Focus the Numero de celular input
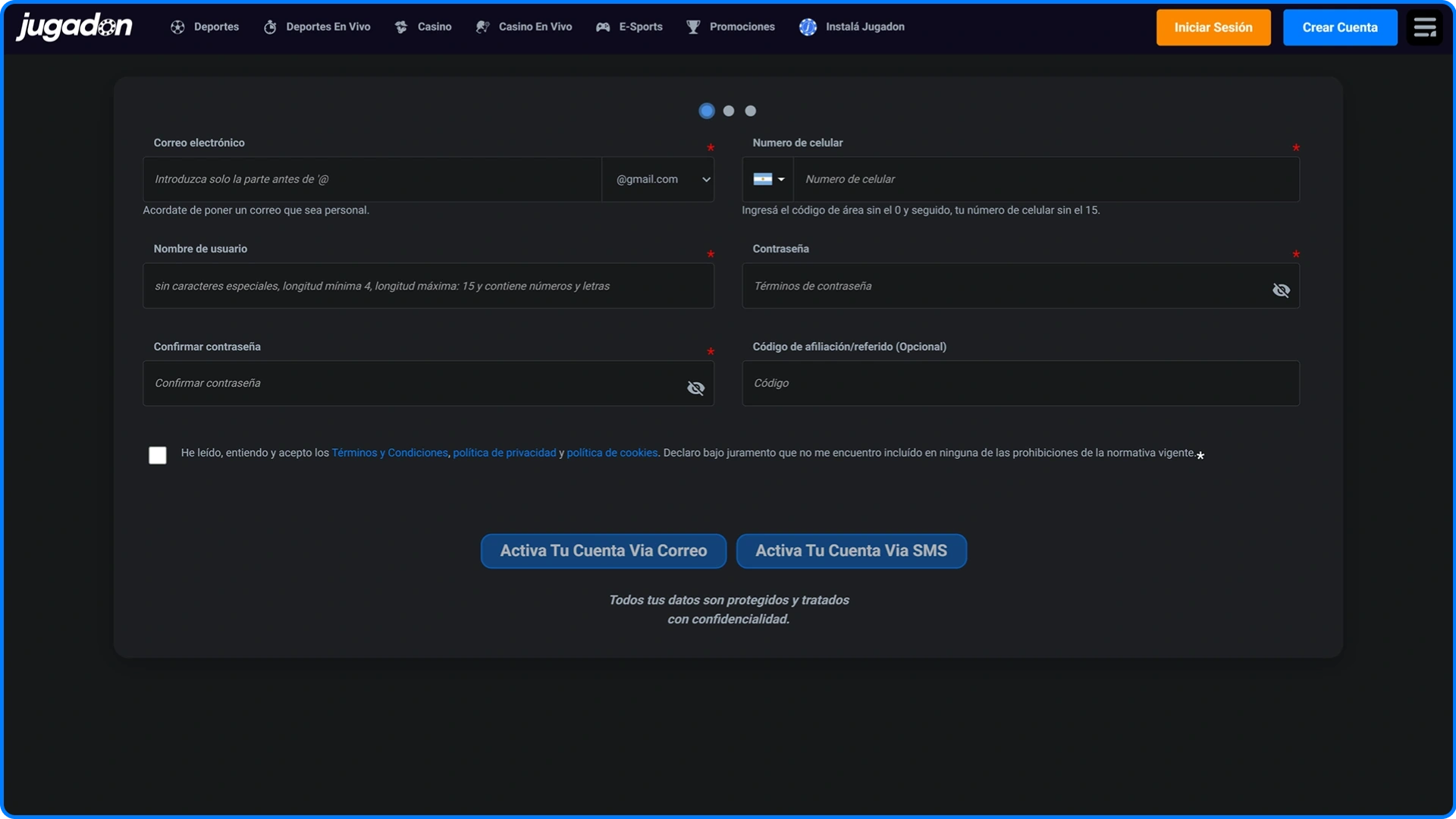The height and width of the screenshot is (819, 1456). pyautogui.click(x=1046, y=179)
